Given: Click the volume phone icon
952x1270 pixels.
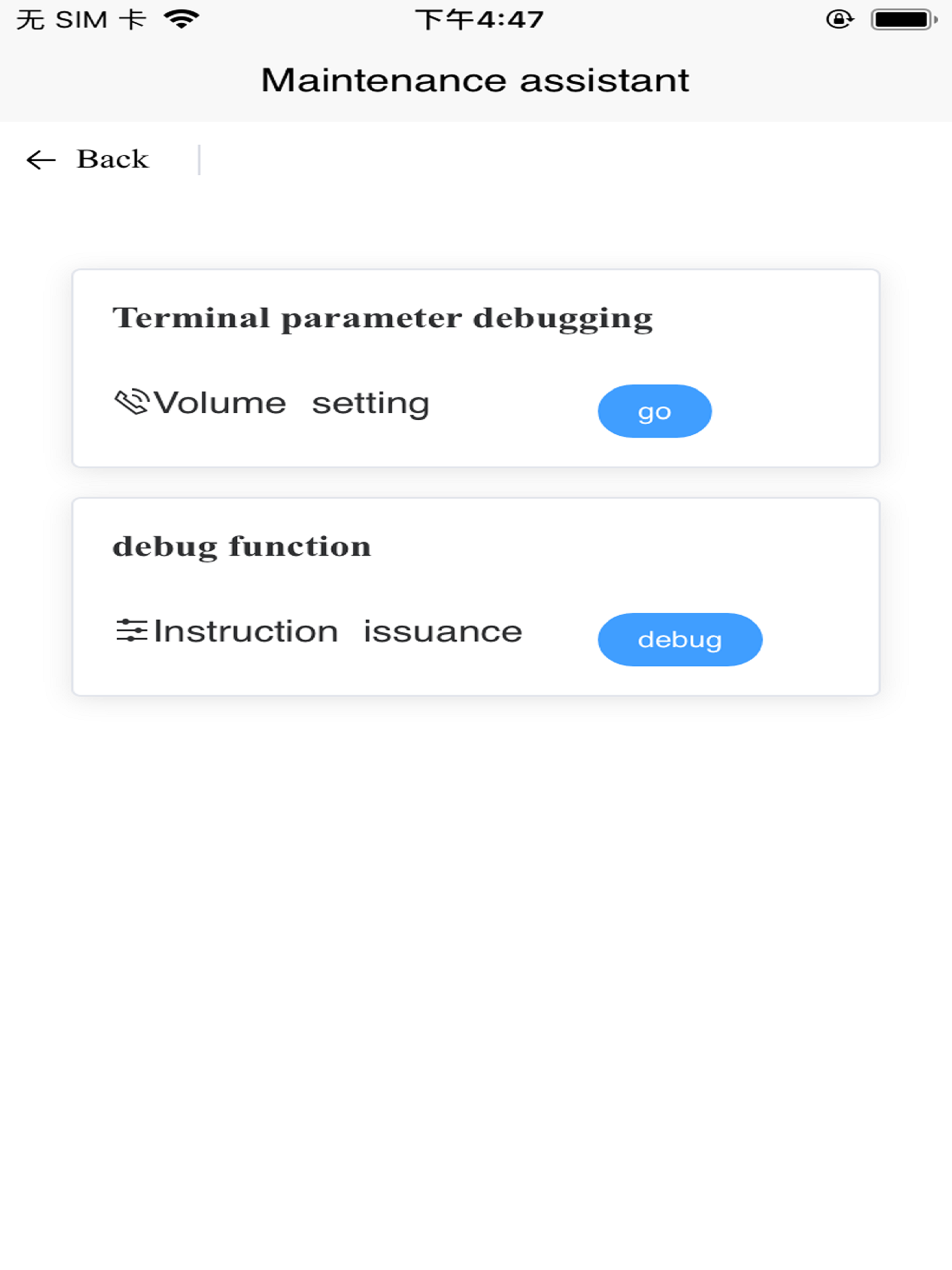Looking at the screenshot, I should (132, 402).
